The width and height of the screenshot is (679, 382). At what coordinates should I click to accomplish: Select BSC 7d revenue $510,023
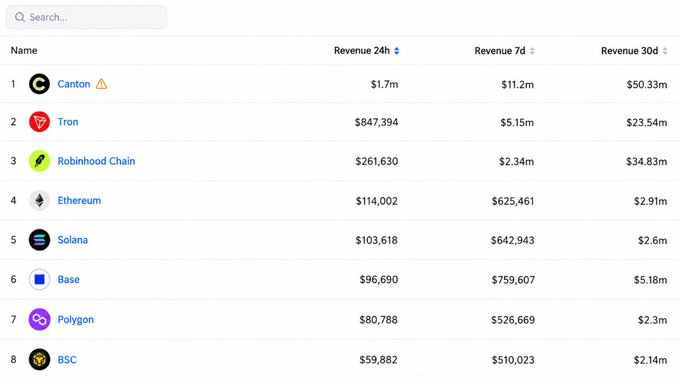[x=513, y=359]
